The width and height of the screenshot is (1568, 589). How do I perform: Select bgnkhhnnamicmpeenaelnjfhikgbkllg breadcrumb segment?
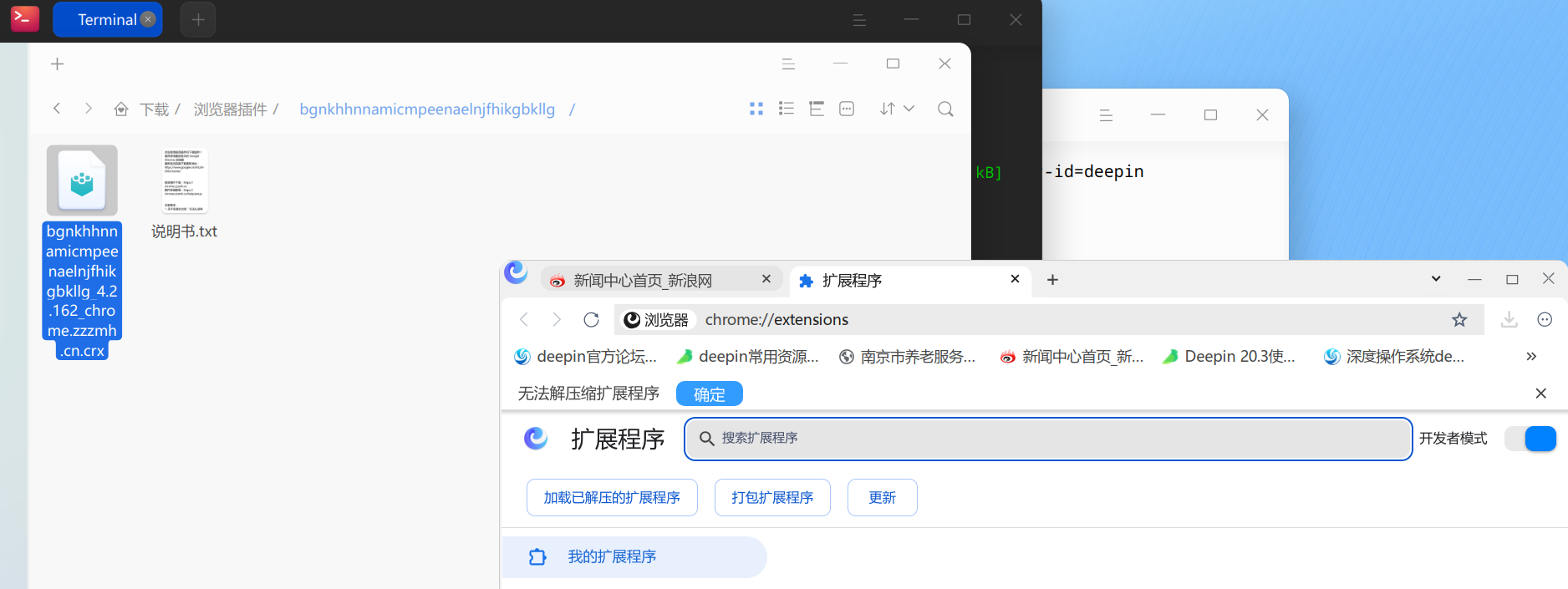[427, 109]
